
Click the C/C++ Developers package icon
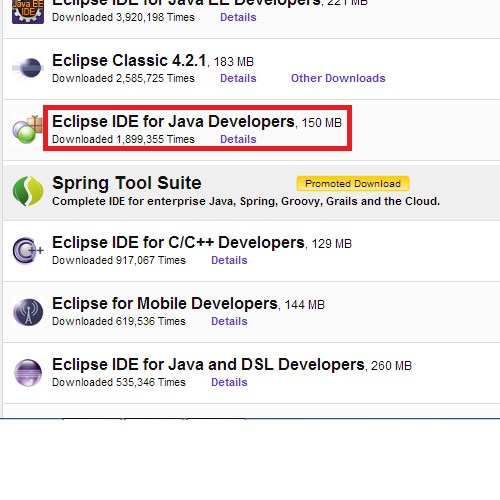28,251
